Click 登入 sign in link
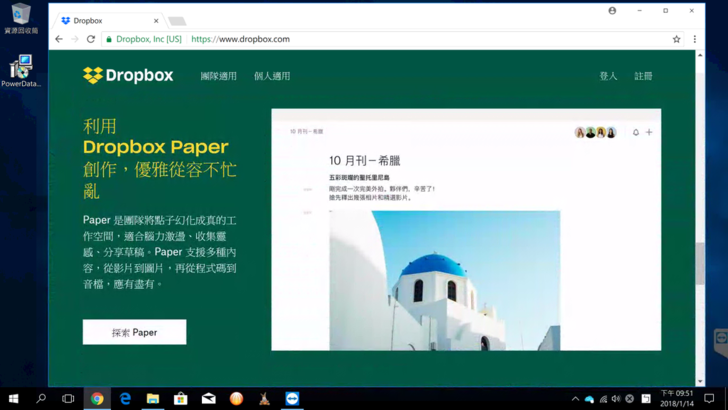This screenshot has height=410, width=728. pos(608,76)
